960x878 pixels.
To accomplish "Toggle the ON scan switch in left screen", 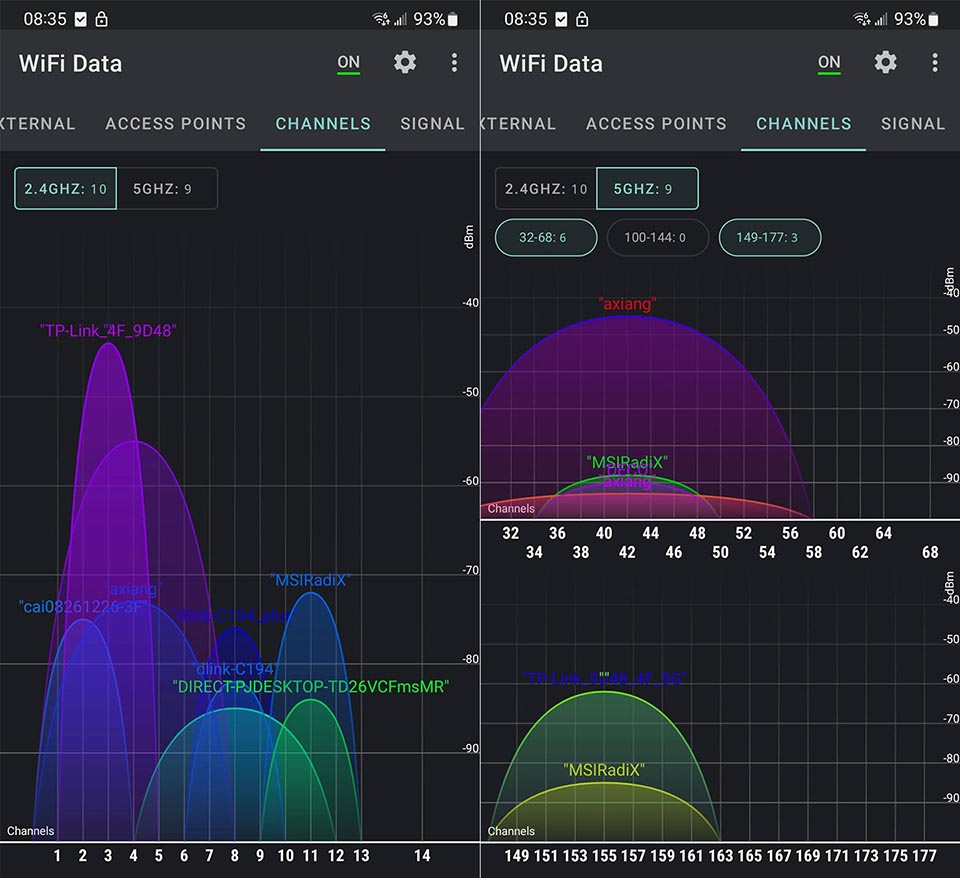I will tap(348, 63).
